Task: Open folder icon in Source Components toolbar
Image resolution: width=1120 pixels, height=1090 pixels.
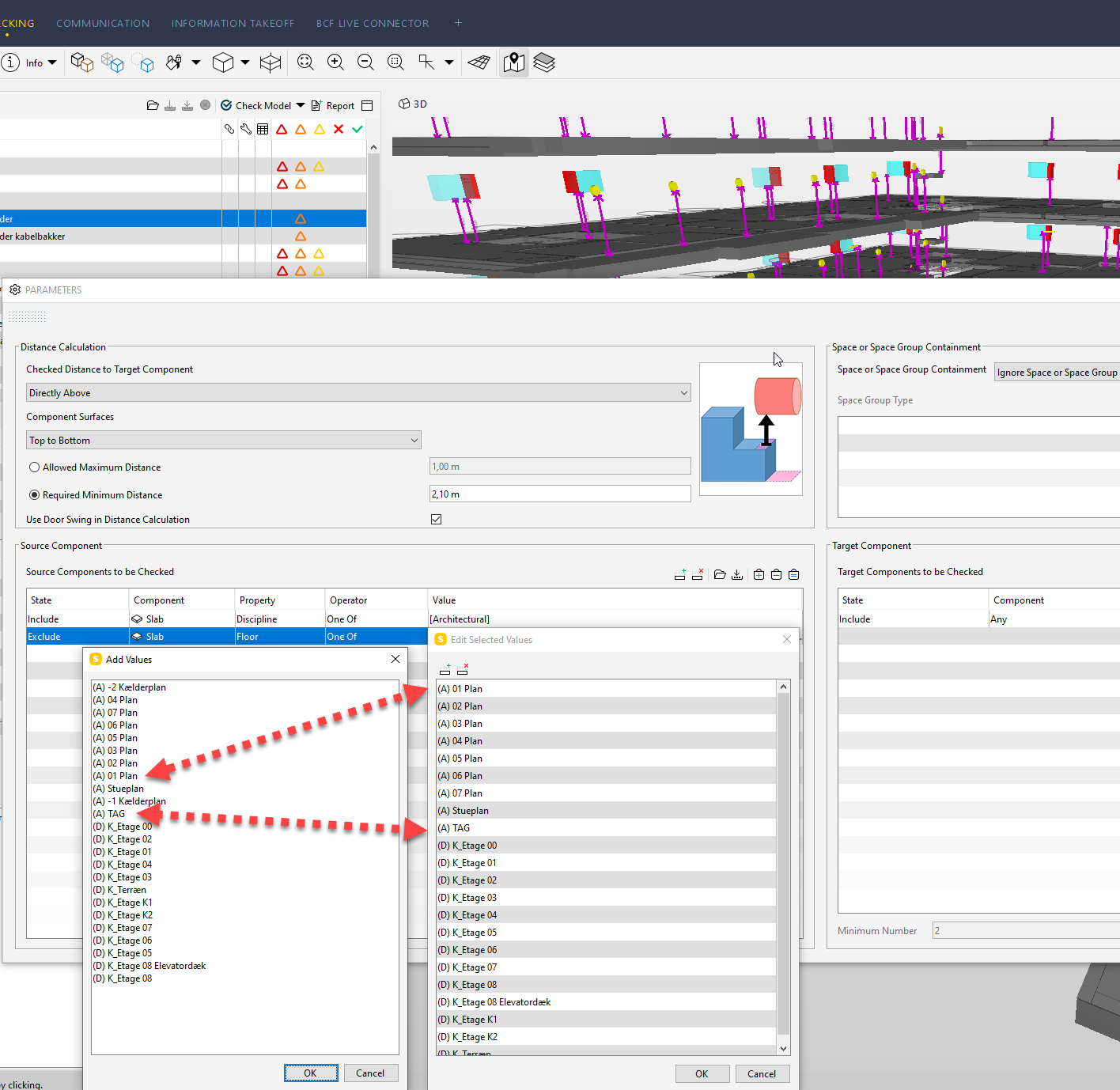Action: pos(720,574)
